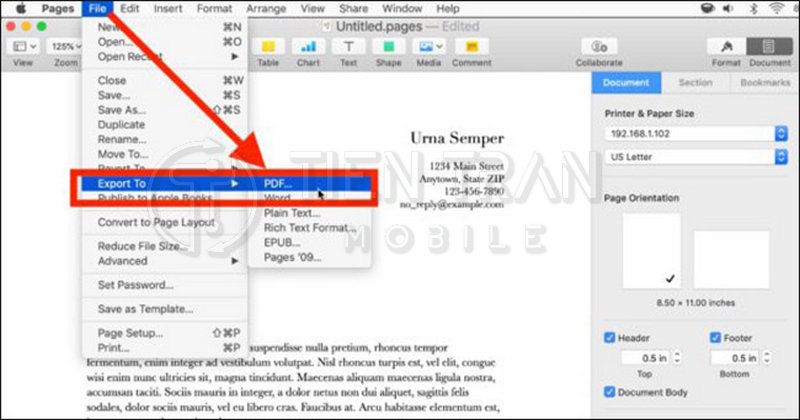Click the Urna Semper heading in document

tap(457, 138)
